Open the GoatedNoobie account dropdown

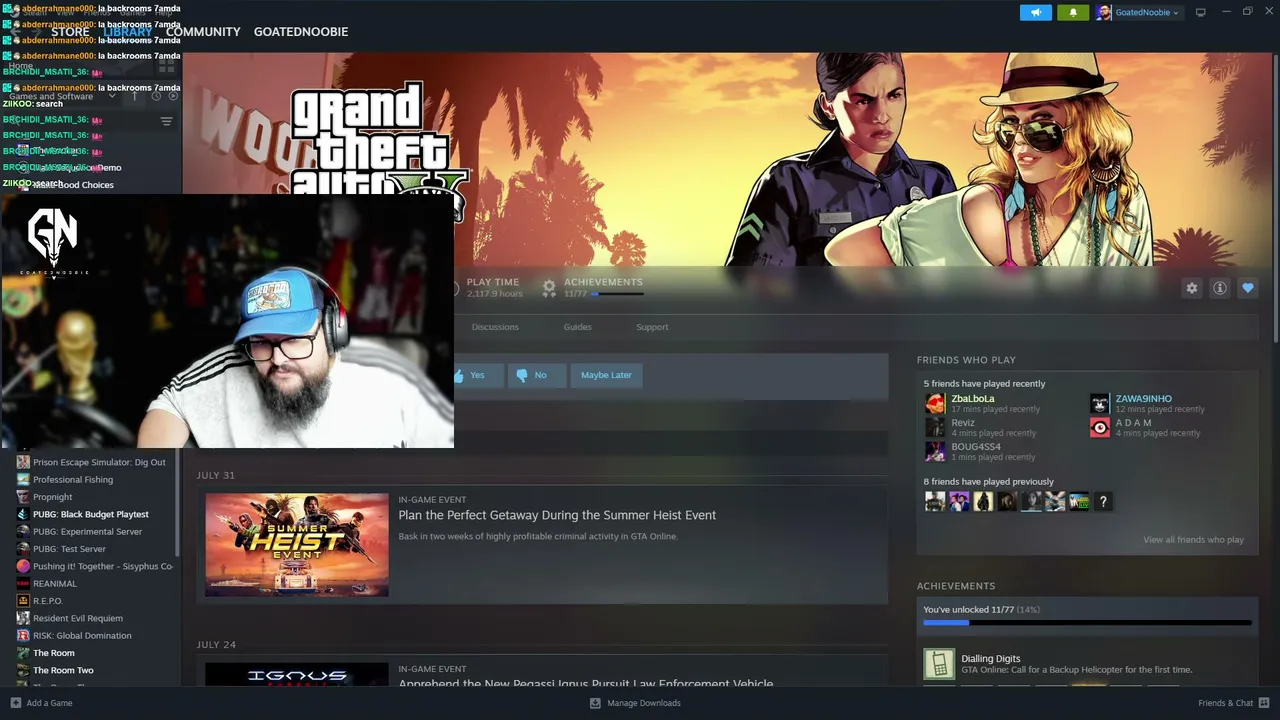(1138, 13)
